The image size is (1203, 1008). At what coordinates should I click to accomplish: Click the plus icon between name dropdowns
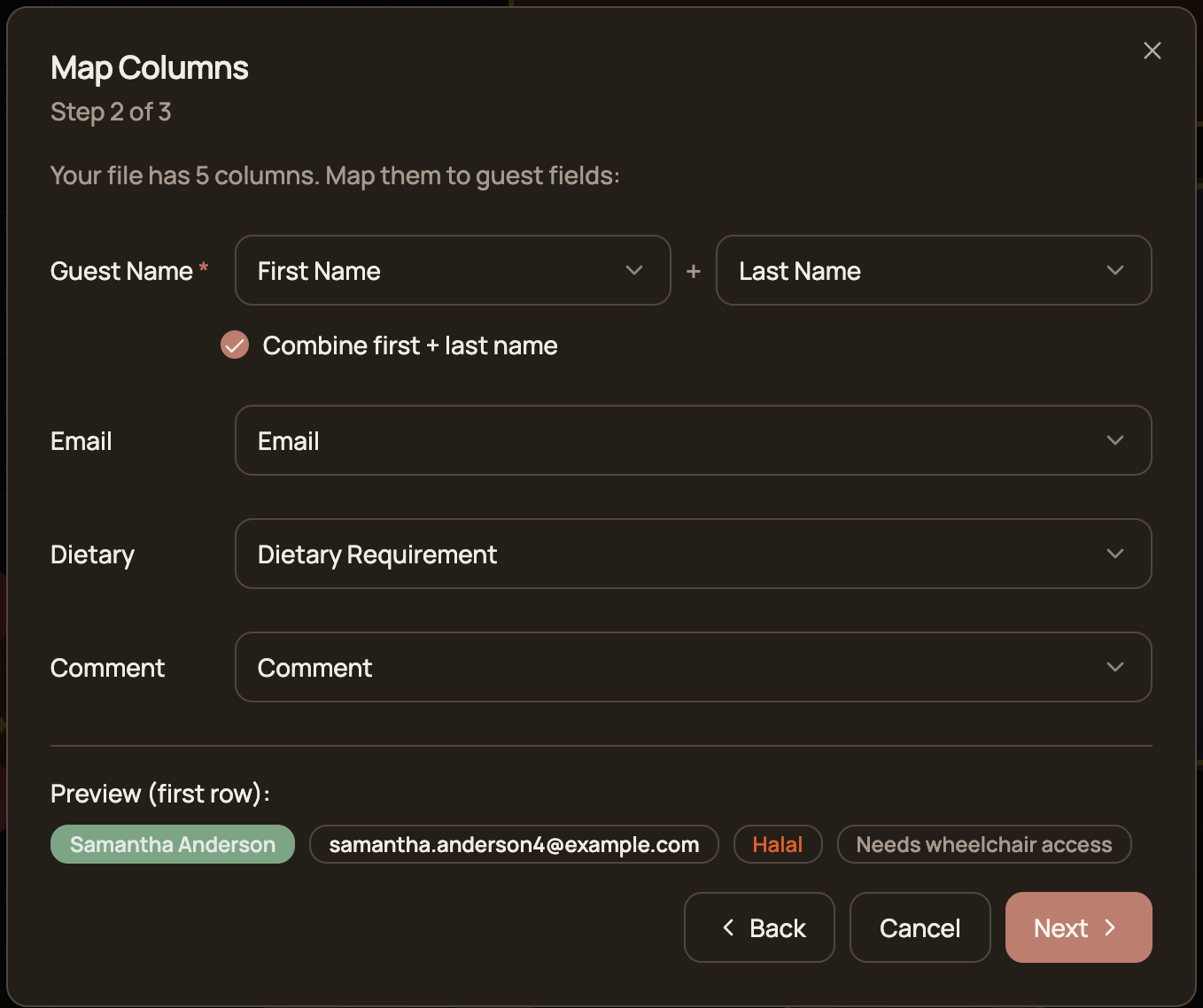click(694, 270)
